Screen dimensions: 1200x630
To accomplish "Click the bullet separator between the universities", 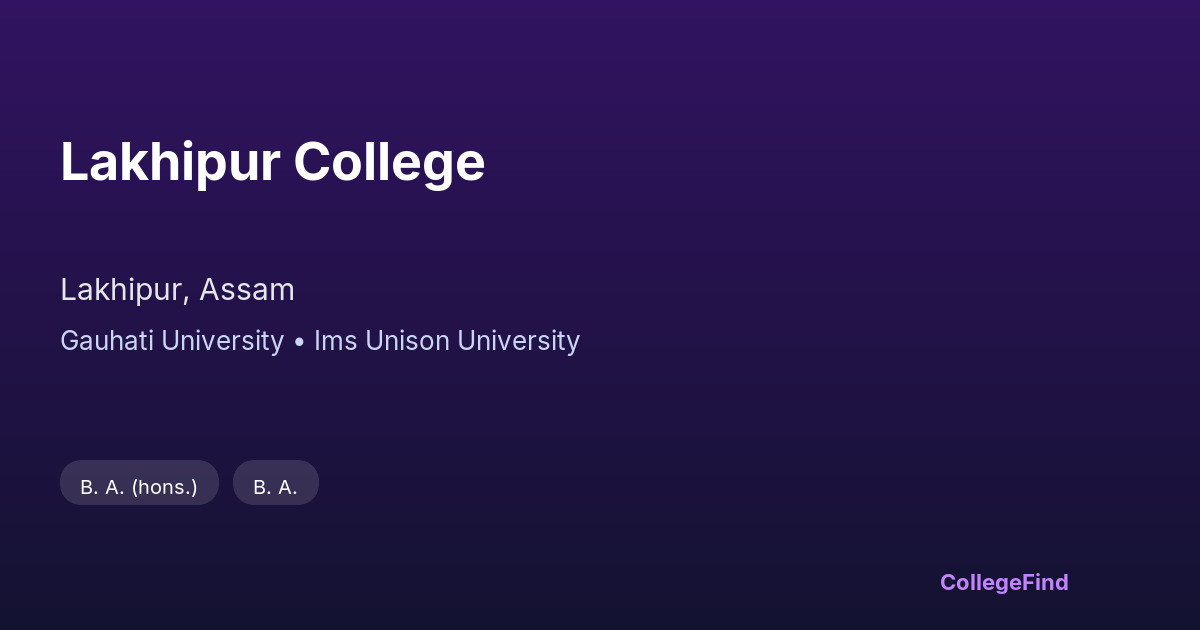I will click(299, 342).
